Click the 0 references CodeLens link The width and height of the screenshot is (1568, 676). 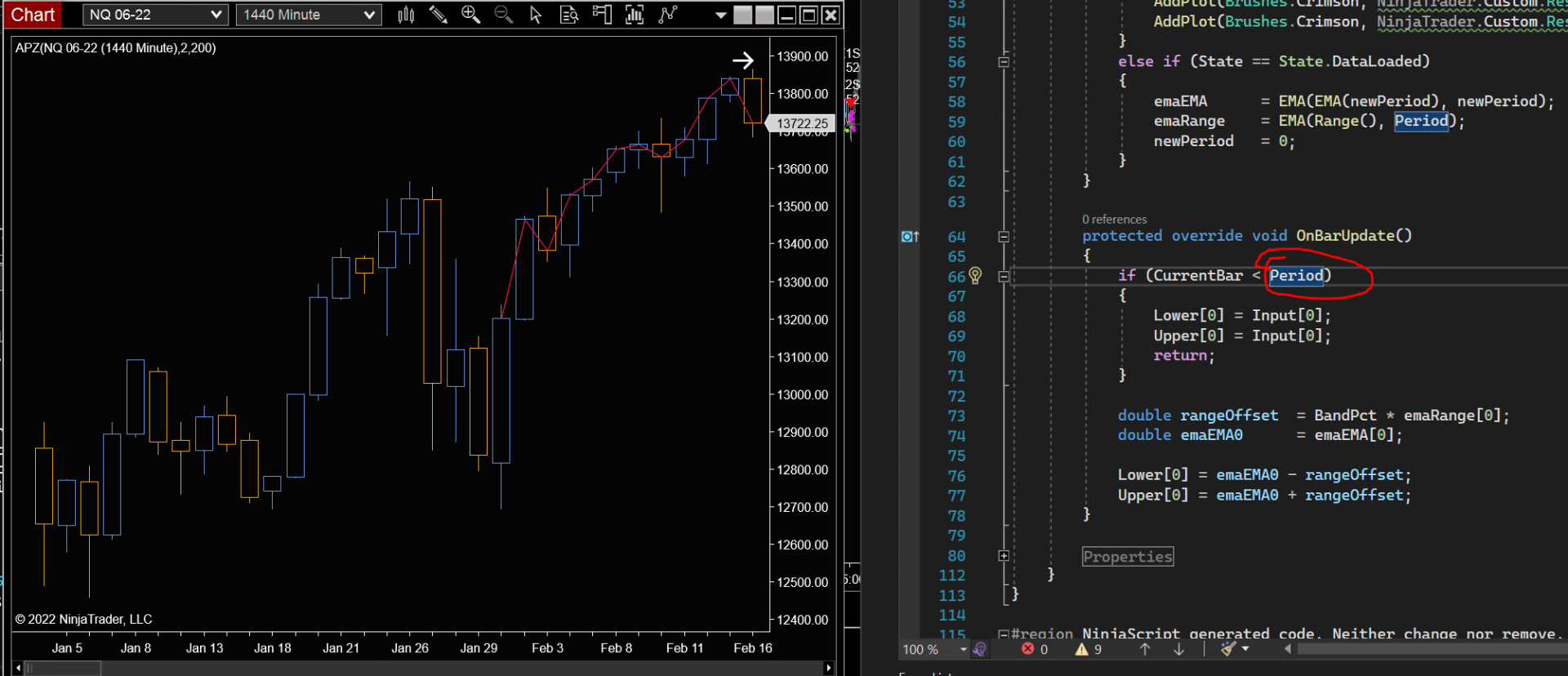1114,220
